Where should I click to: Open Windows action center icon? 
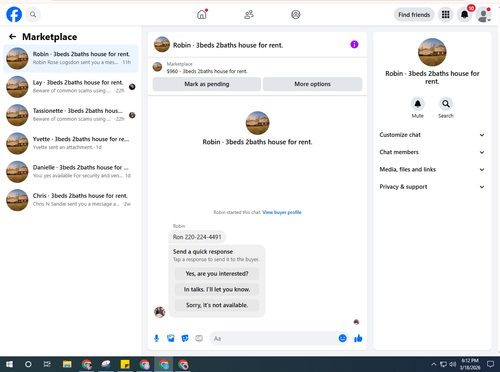coord(490,364)
